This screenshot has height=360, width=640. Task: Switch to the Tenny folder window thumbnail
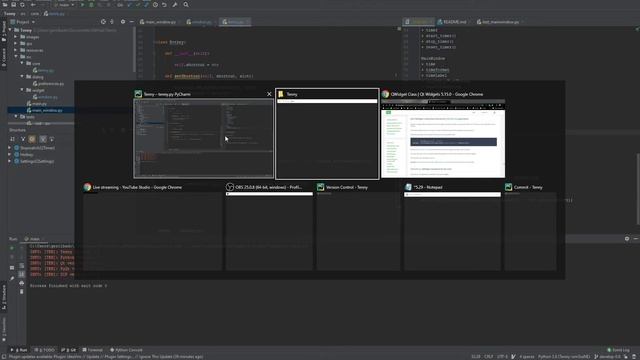327,138
